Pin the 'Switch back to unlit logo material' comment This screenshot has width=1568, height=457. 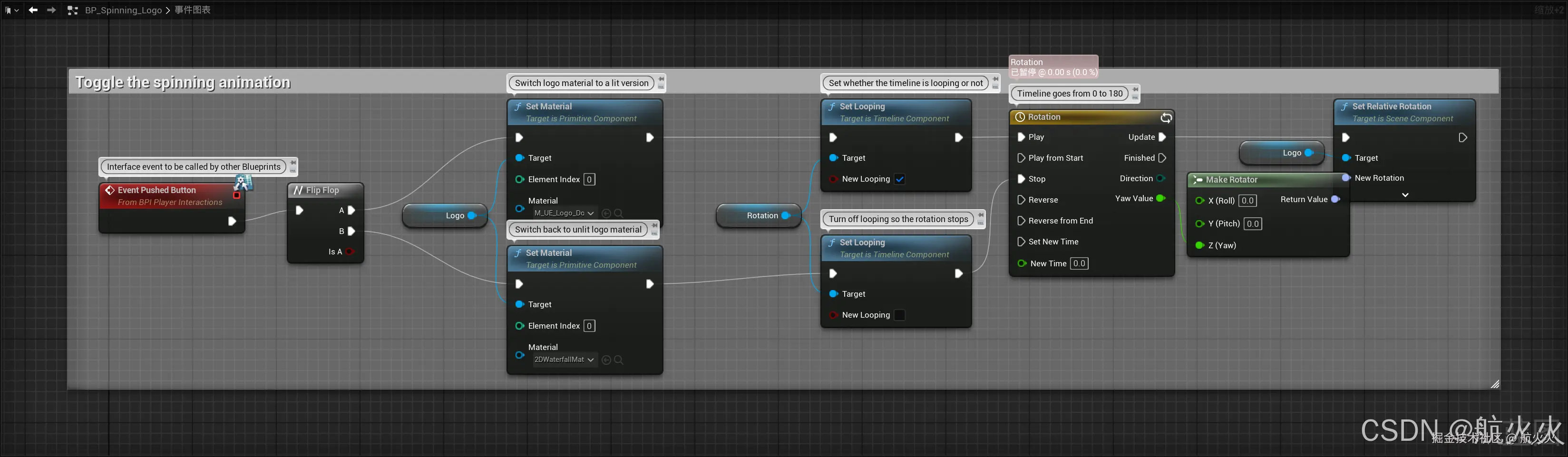(x=654, y=226)
